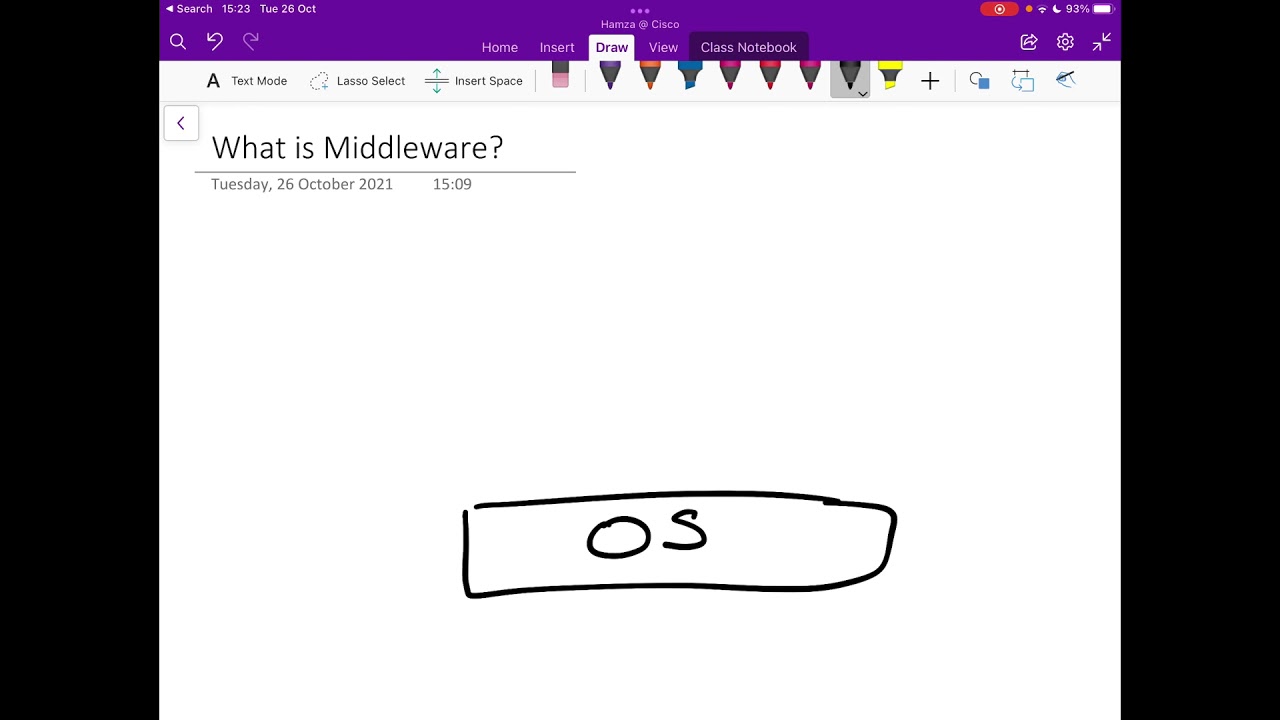Open the Shapes tool
Screen dimensions: 1280x720
coord(979,81)
